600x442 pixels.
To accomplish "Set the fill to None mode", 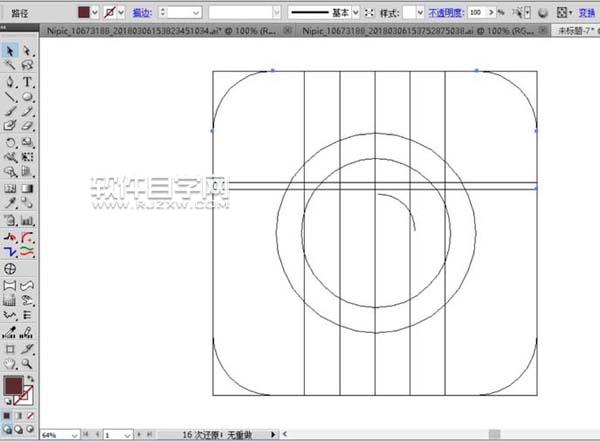I will click(31, 414).
